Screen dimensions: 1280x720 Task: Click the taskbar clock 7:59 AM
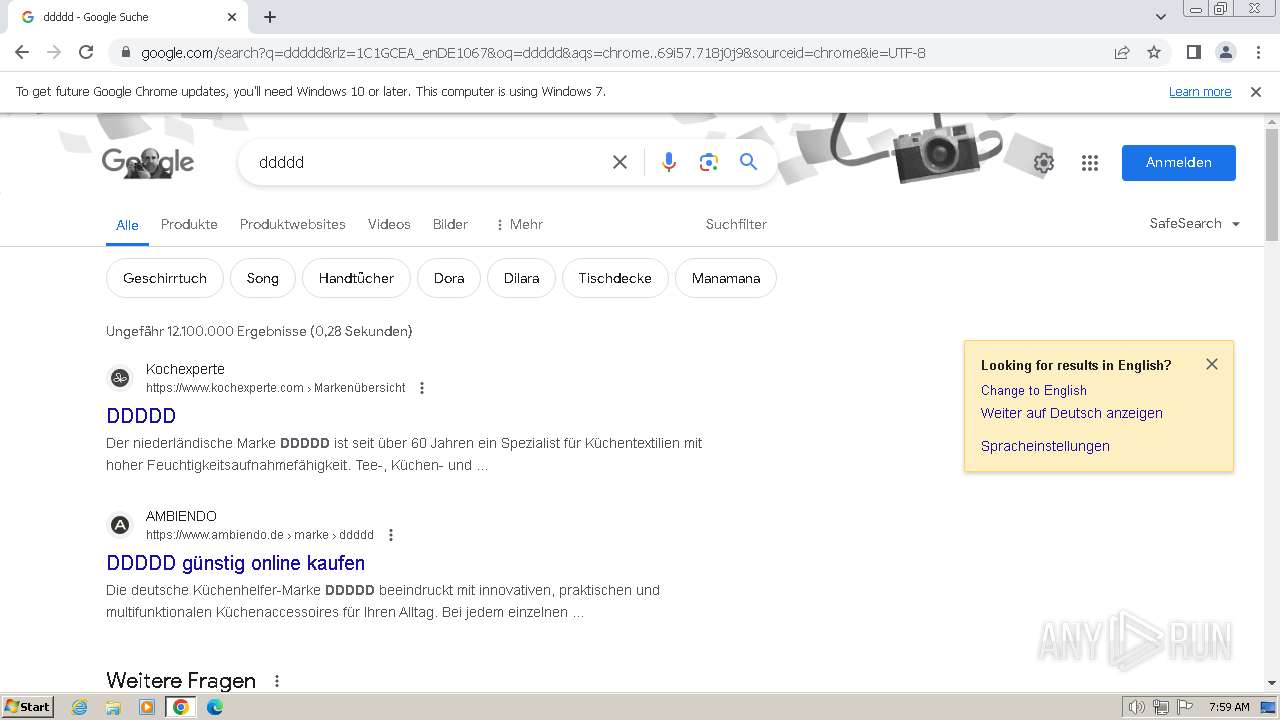pyautogui.click(x=1229, y=707)
